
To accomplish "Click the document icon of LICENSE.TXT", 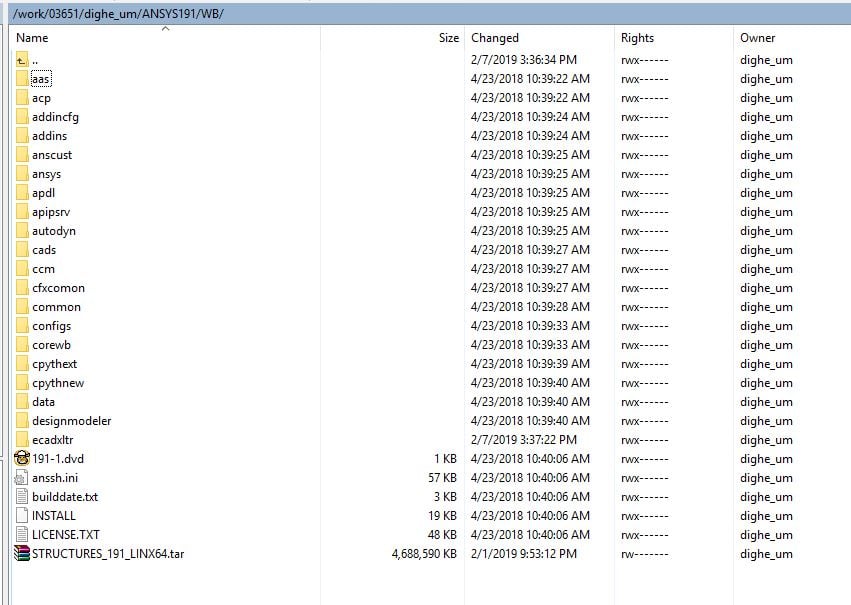I will click(22, 534).
